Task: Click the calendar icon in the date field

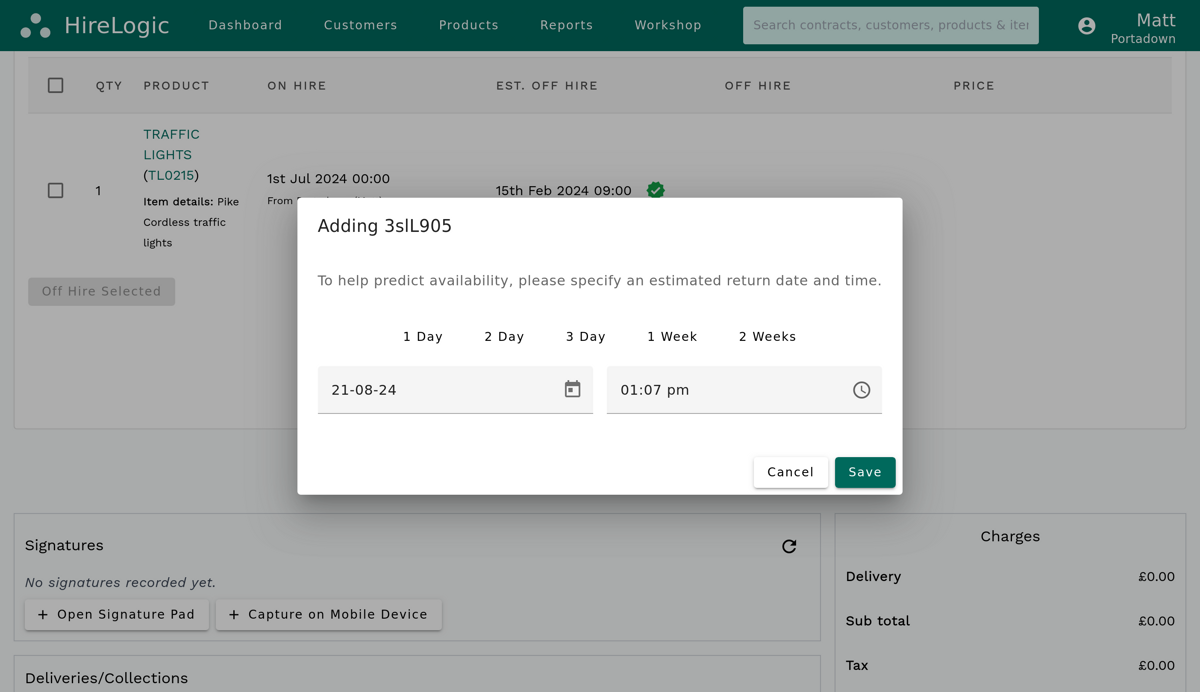Action: coord(572,389)
